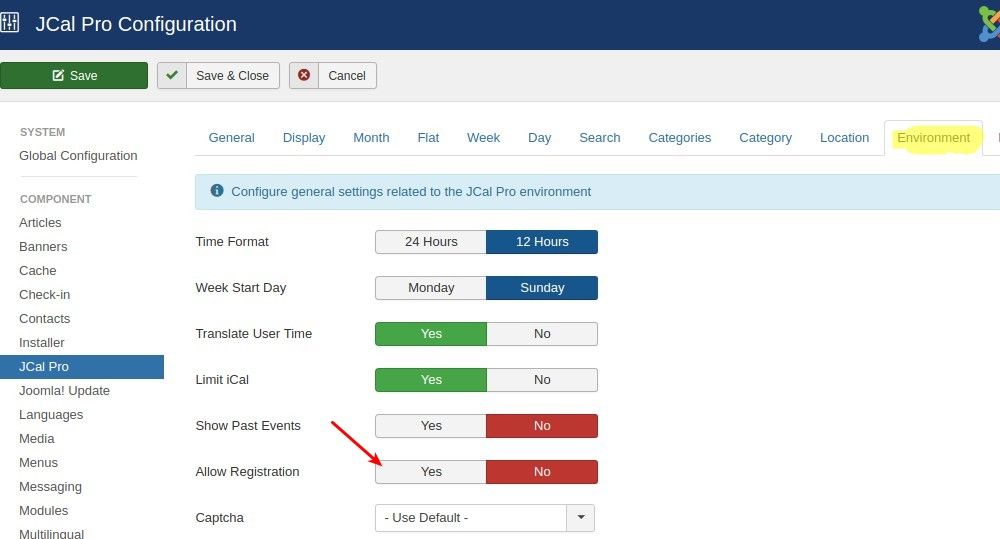Open Menus component settings
The image size is (1000, 539).
point(38,462)
